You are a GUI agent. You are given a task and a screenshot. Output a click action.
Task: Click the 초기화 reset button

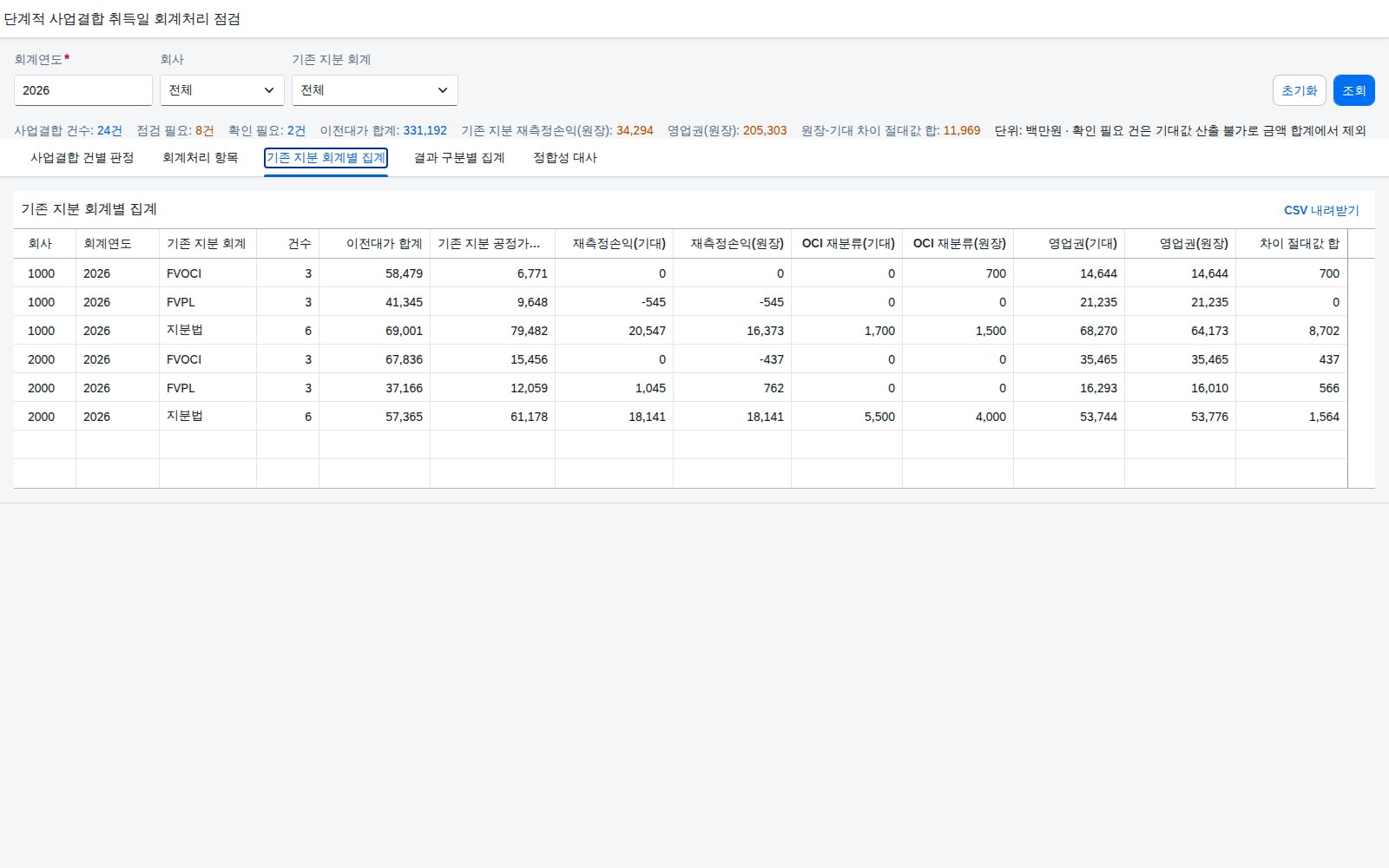pyautogui.click(x=1299, y=90)
